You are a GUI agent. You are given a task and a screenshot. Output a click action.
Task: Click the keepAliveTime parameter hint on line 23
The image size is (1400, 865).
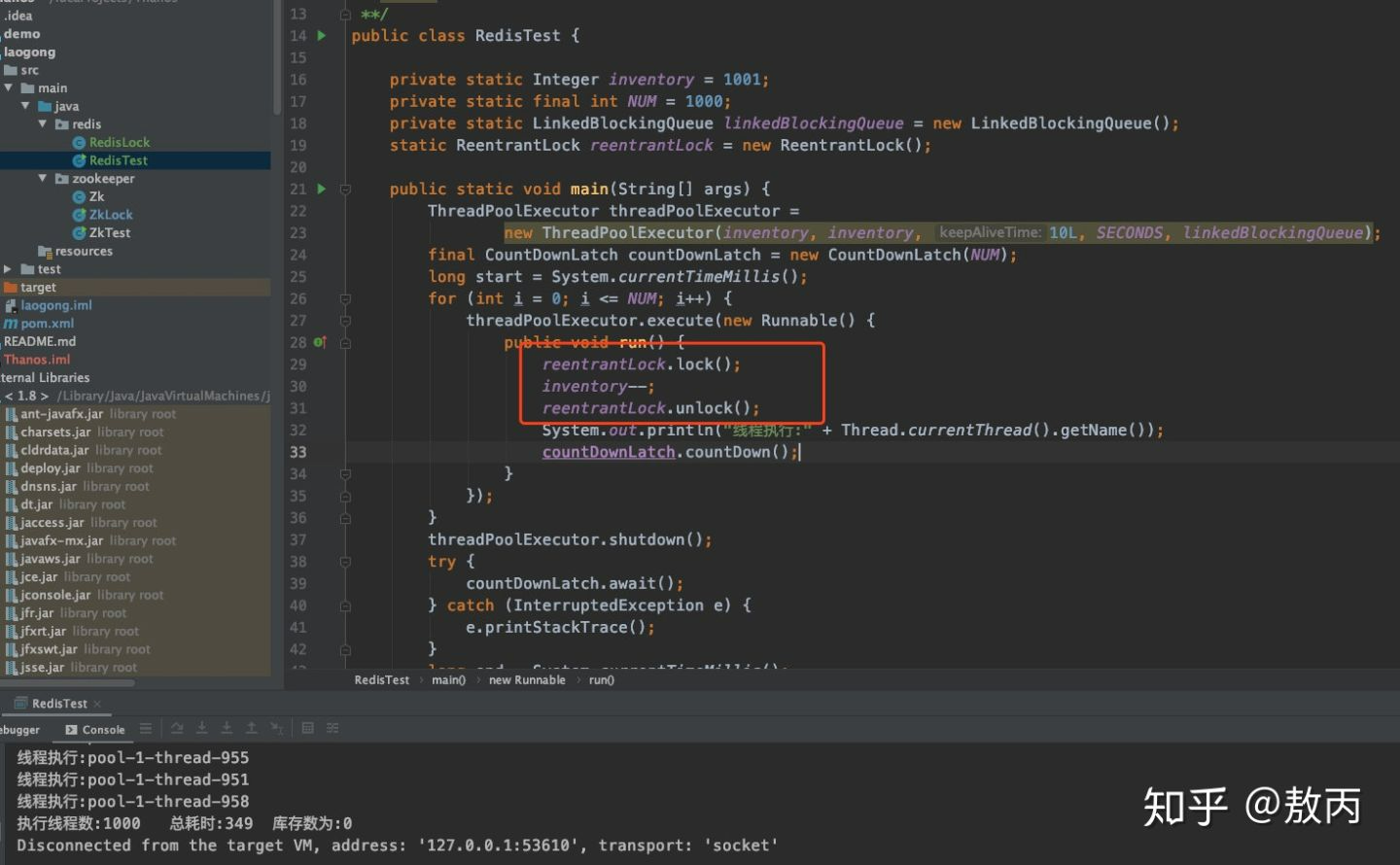(990, 233)
